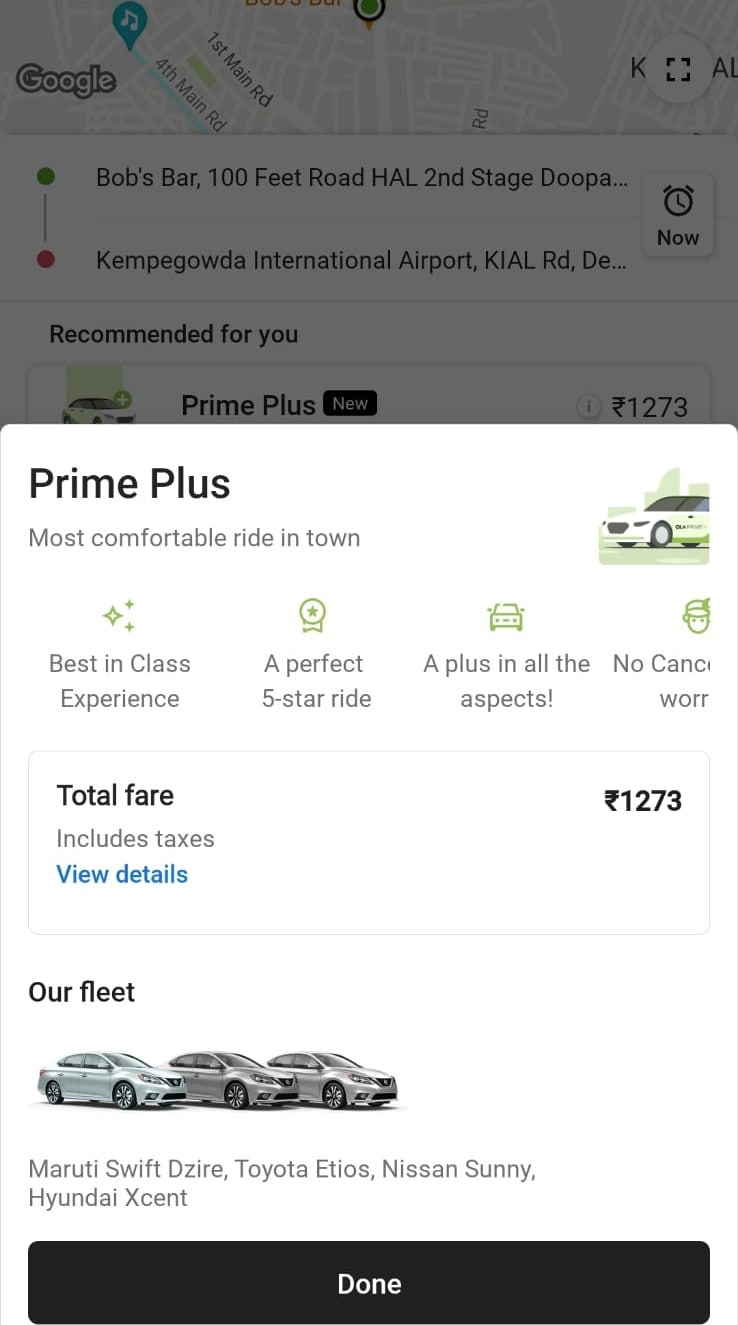This screenshot has height=1325, width=738.
Task: Click the Prime Plus car illustration
Action: [654, 518]
